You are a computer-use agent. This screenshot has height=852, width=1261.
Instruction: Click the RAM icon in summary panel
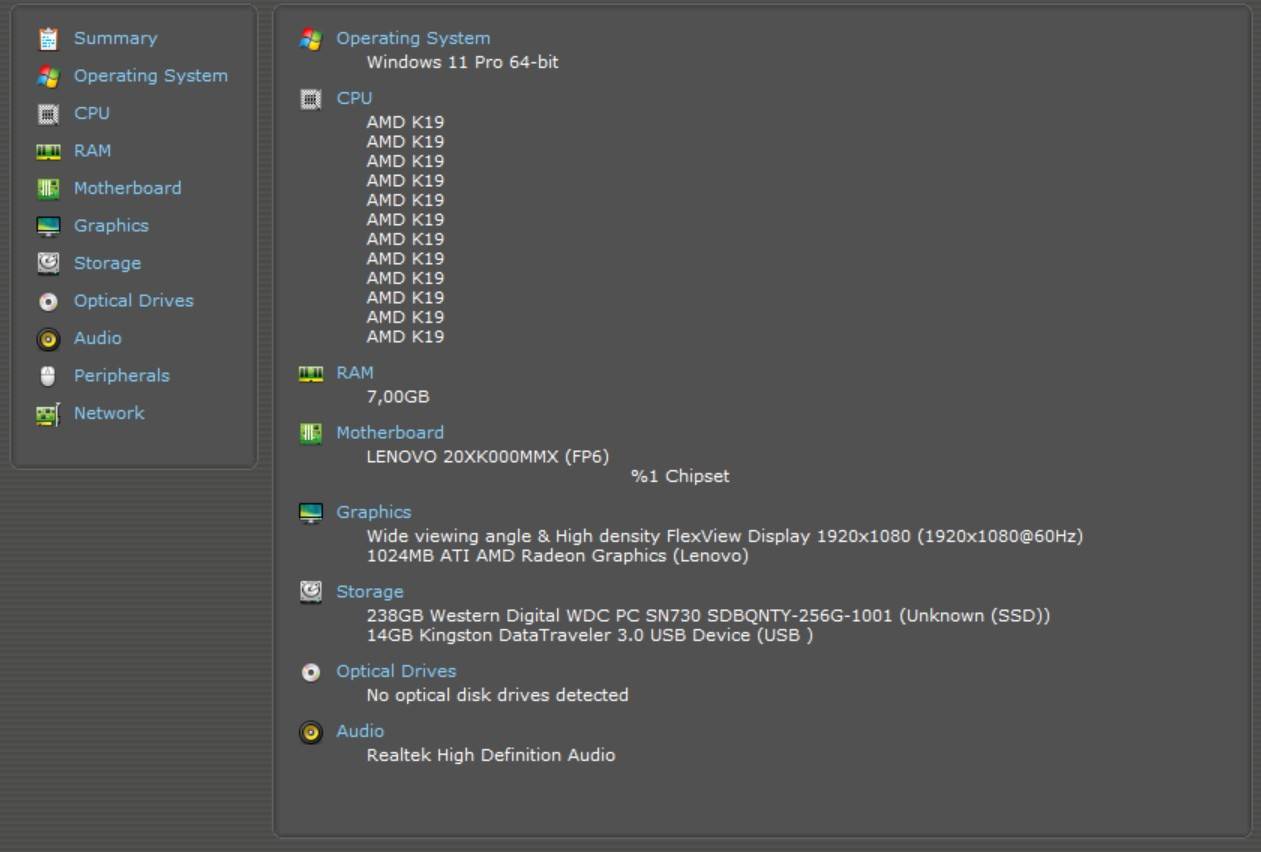click(x=311, y=374)
